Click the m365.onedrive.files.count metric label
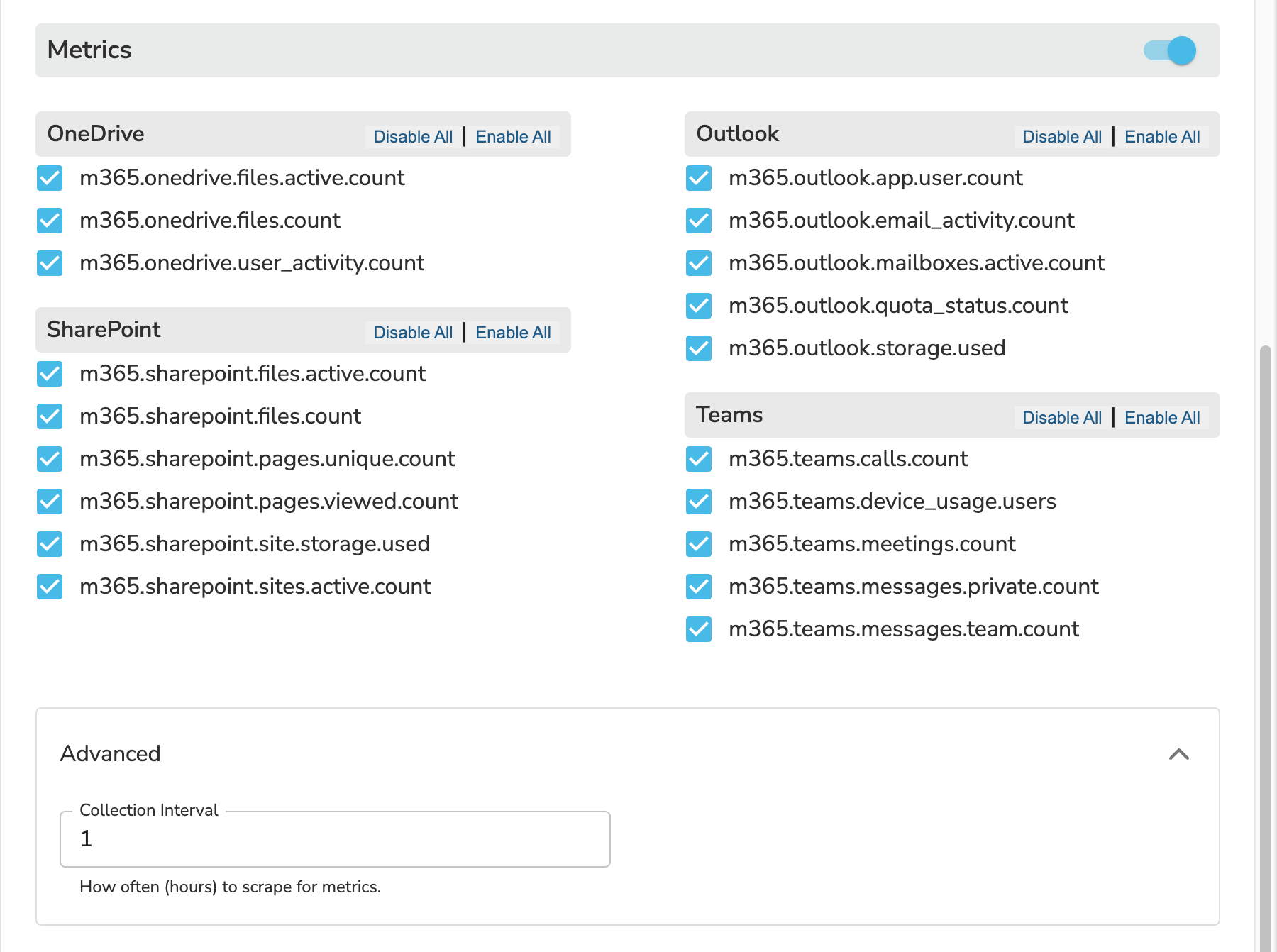The height and width of the screenshot is (952, 1277). pyautogui.click(x=210, y=221)
